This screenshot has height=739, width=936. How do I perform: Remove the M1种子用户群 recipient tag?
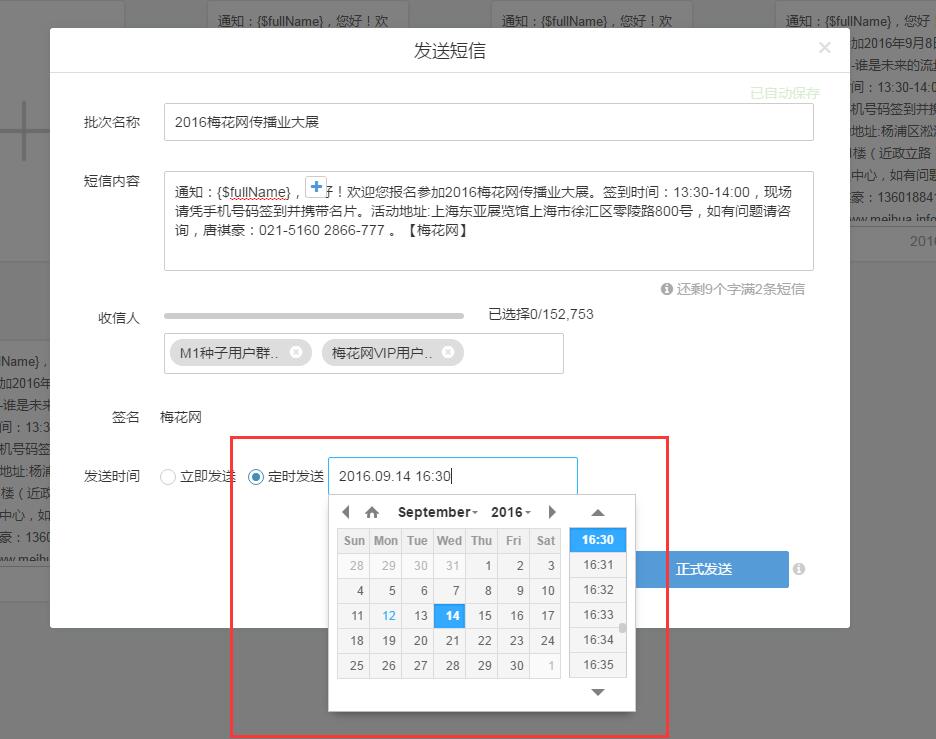(296, 352)
